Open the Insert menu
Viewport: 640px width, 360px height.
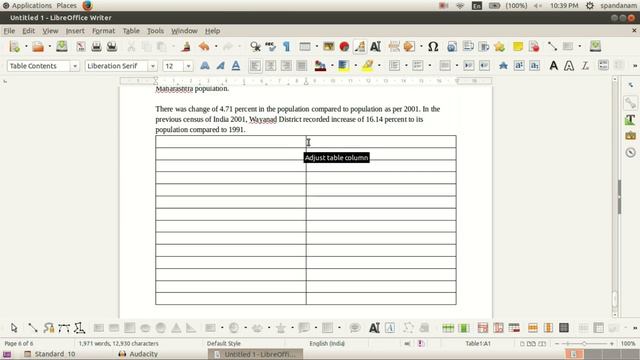(75, 31)
